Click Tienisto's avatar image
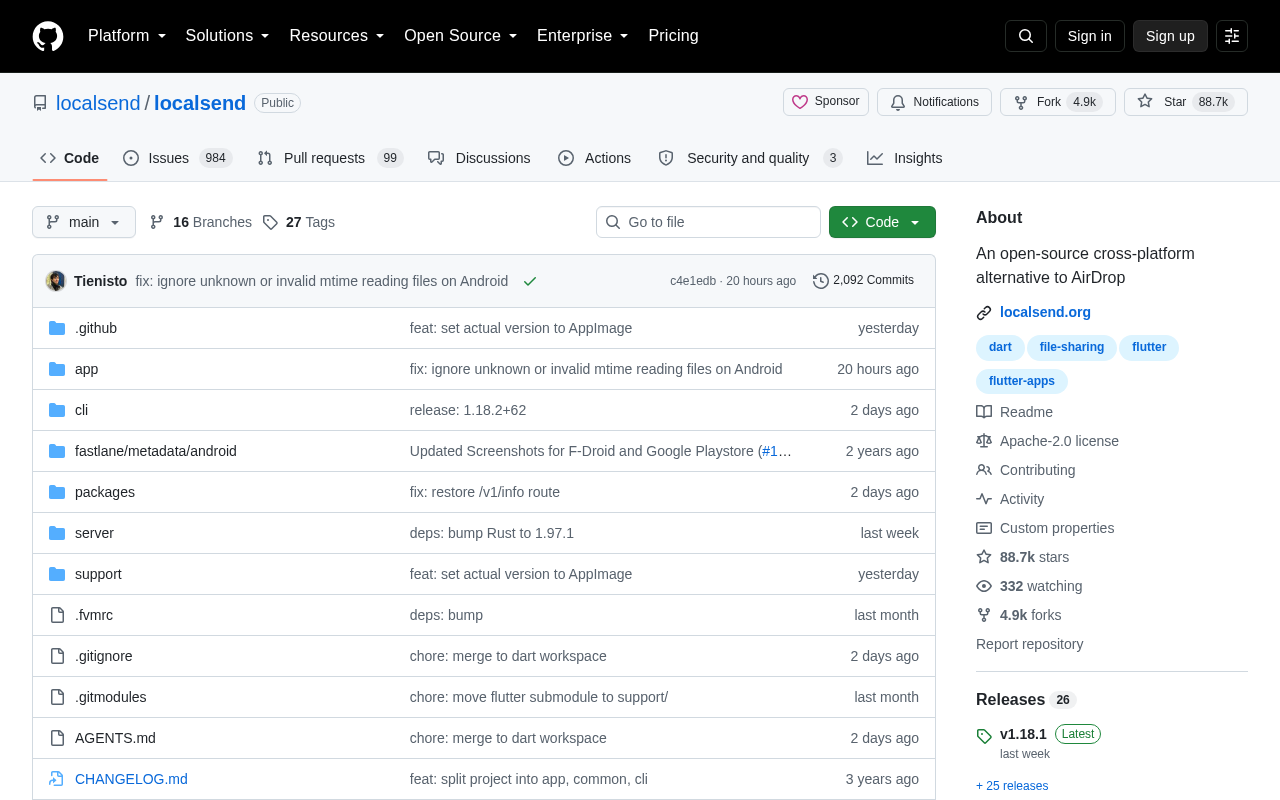Screen dimensions: 1280x800 pyautogui.click(x=56, y=281)
